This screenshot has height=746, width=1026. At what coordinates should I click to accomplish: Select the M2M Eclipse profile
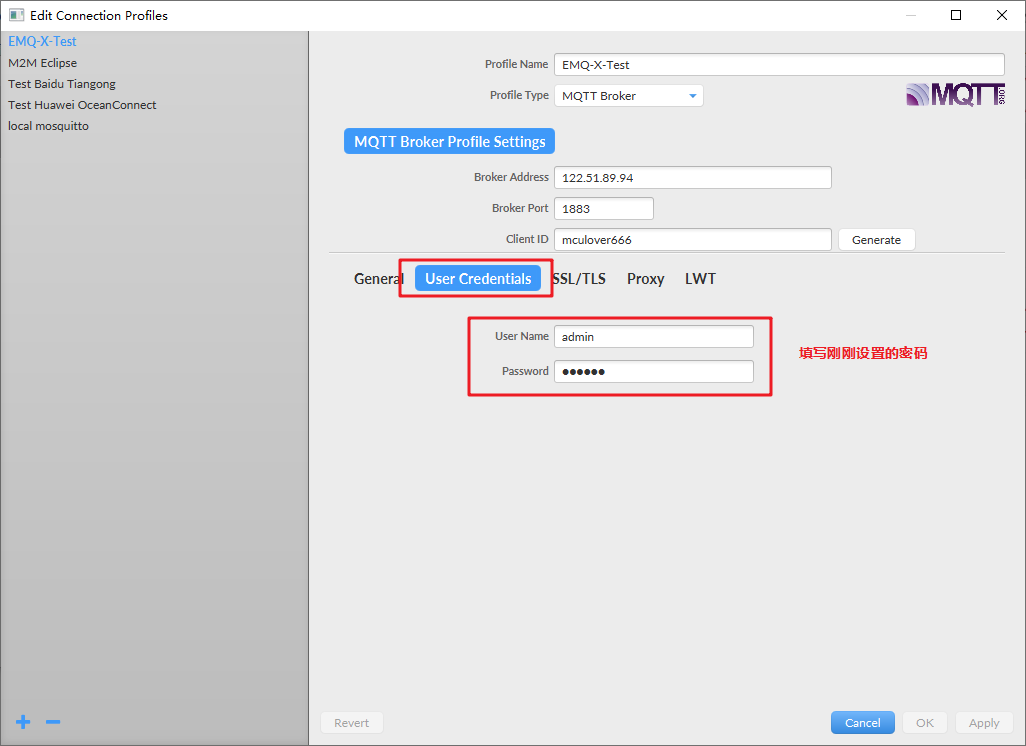[43, 63]
